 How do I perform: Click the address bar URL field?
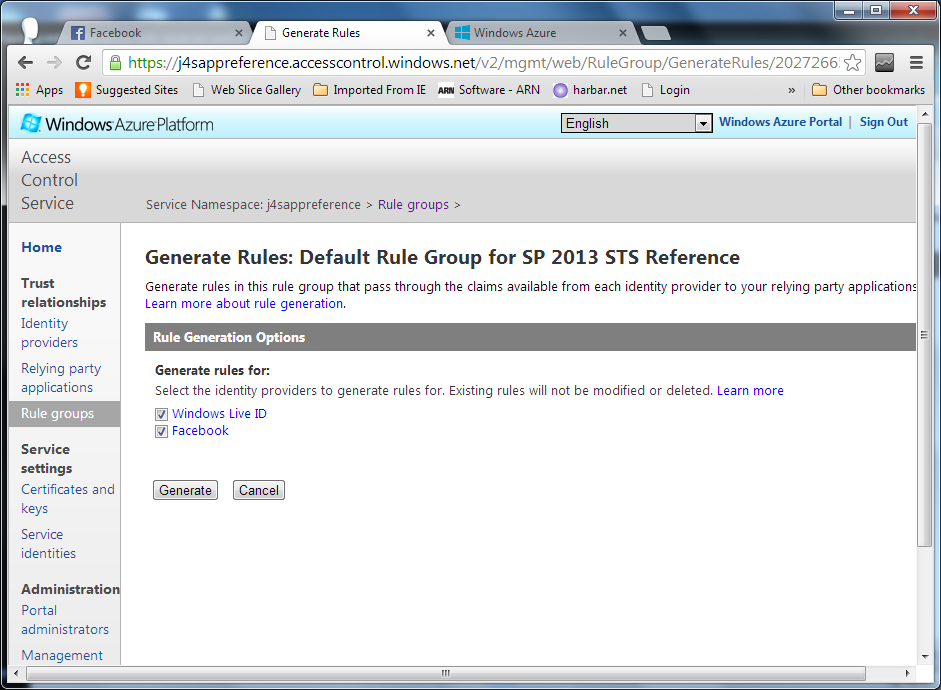[483, 62]
